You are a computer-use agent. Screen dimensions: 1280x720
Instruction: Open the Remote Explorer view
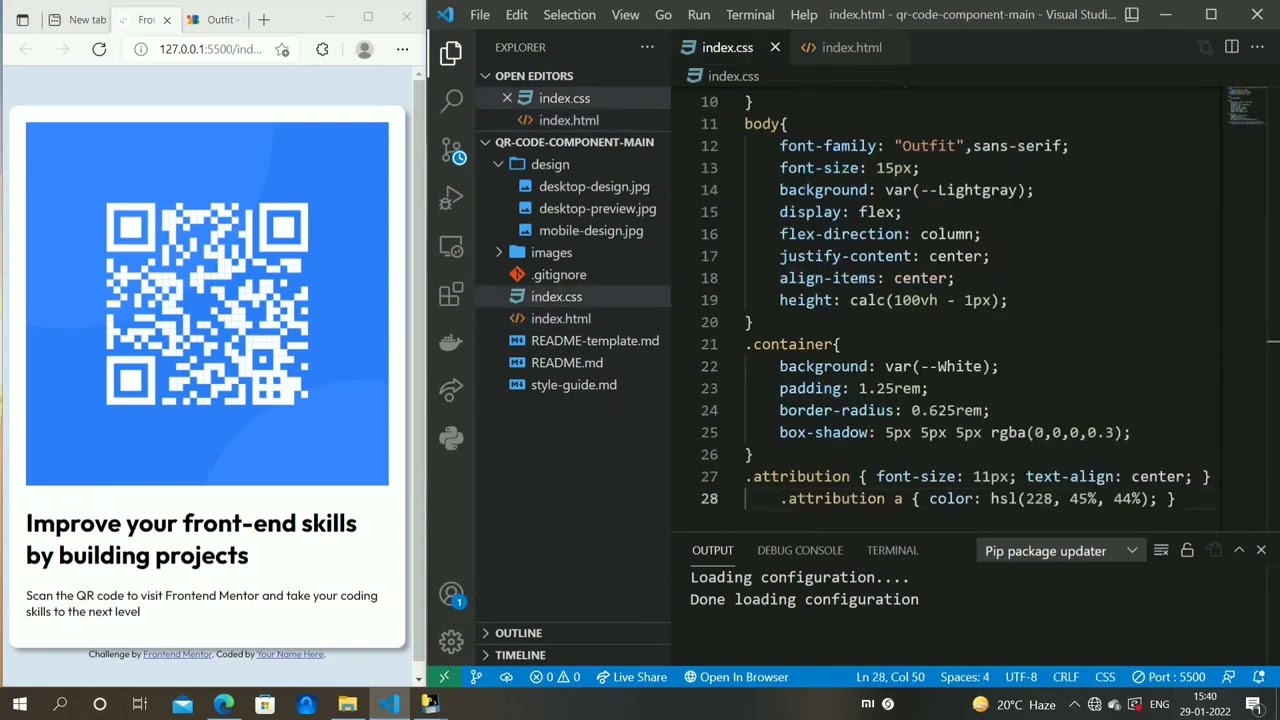point(451,246)
